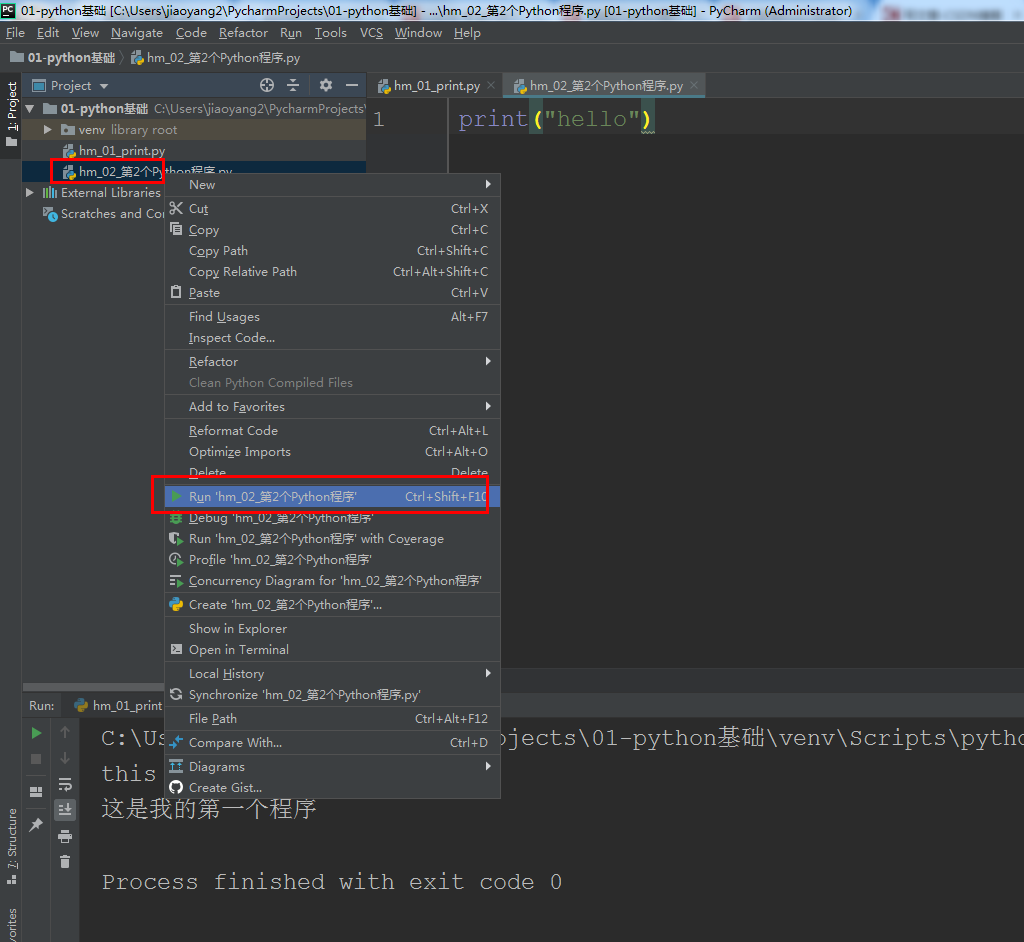This screenshot has width=1024, height=942.
Task: Open Project panel settings with the gear icon
Action: tap(326, 86)
